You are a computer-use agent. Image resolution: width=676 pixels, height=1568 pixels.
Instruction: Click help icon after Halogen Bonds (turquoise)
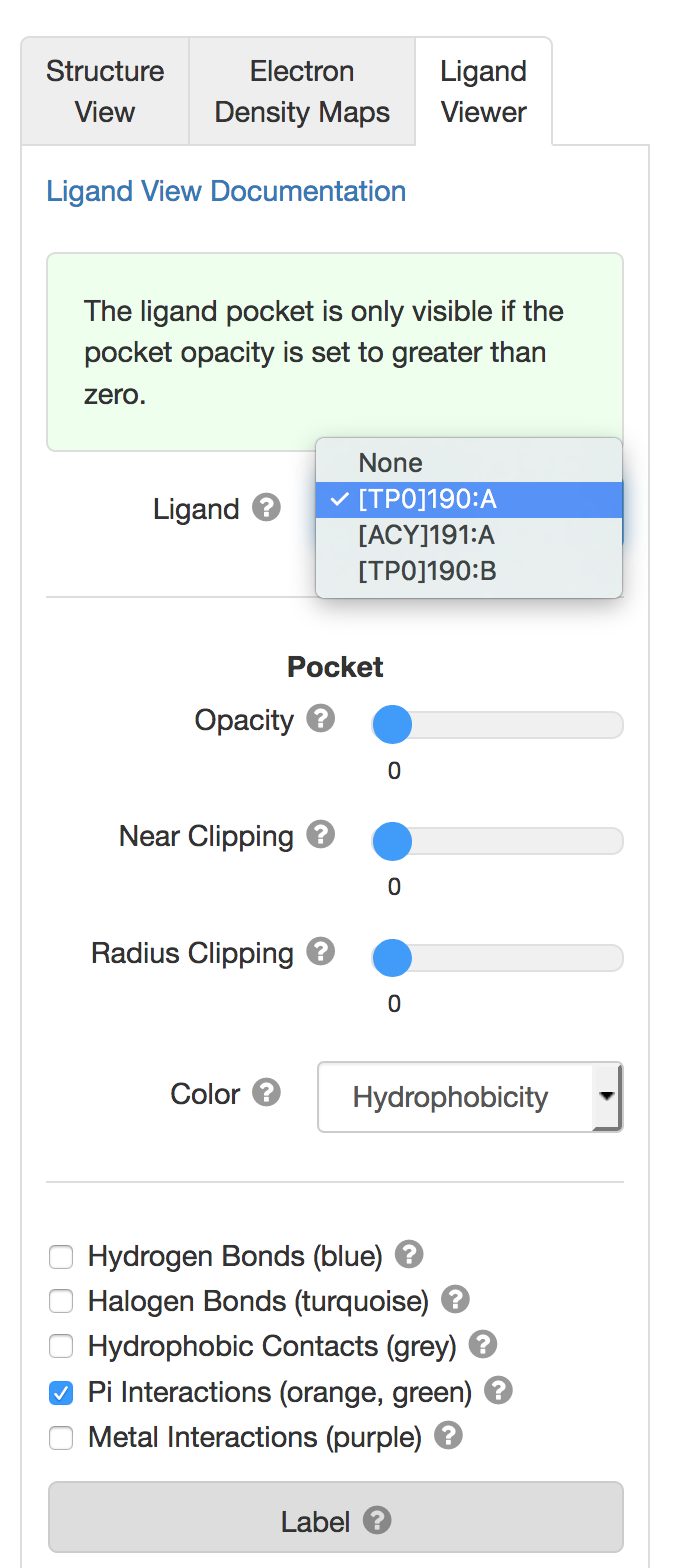(x=455, y=1300)
